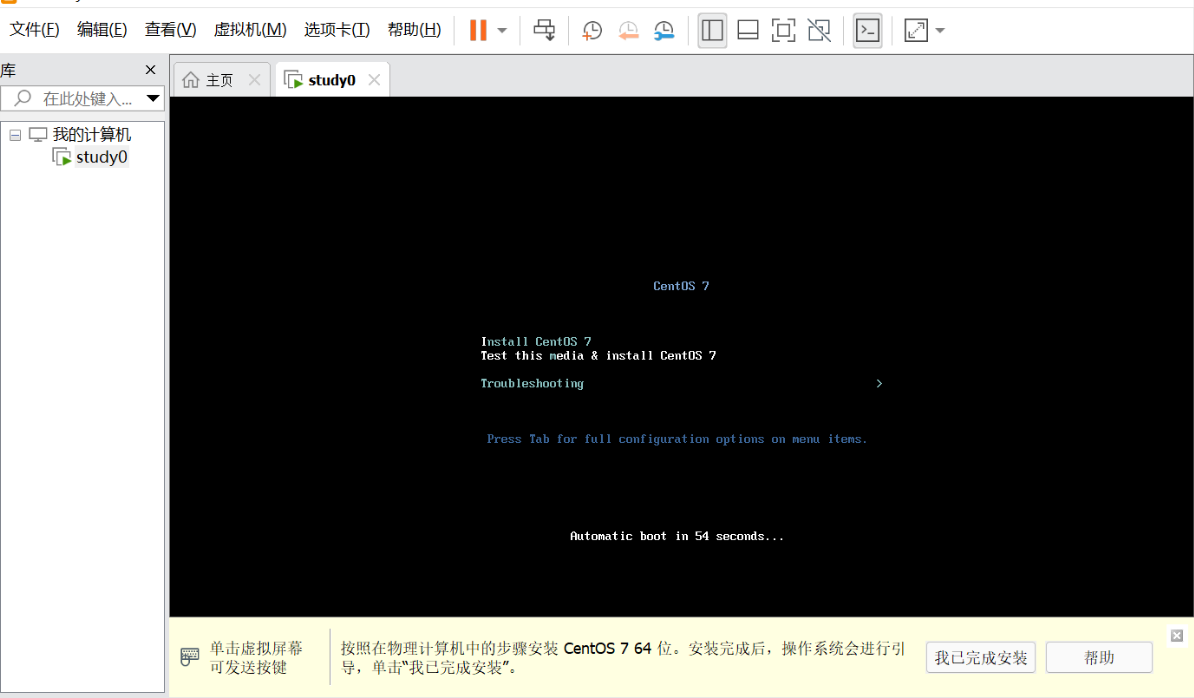Switch to the 主页 tab

pos(220,80)
